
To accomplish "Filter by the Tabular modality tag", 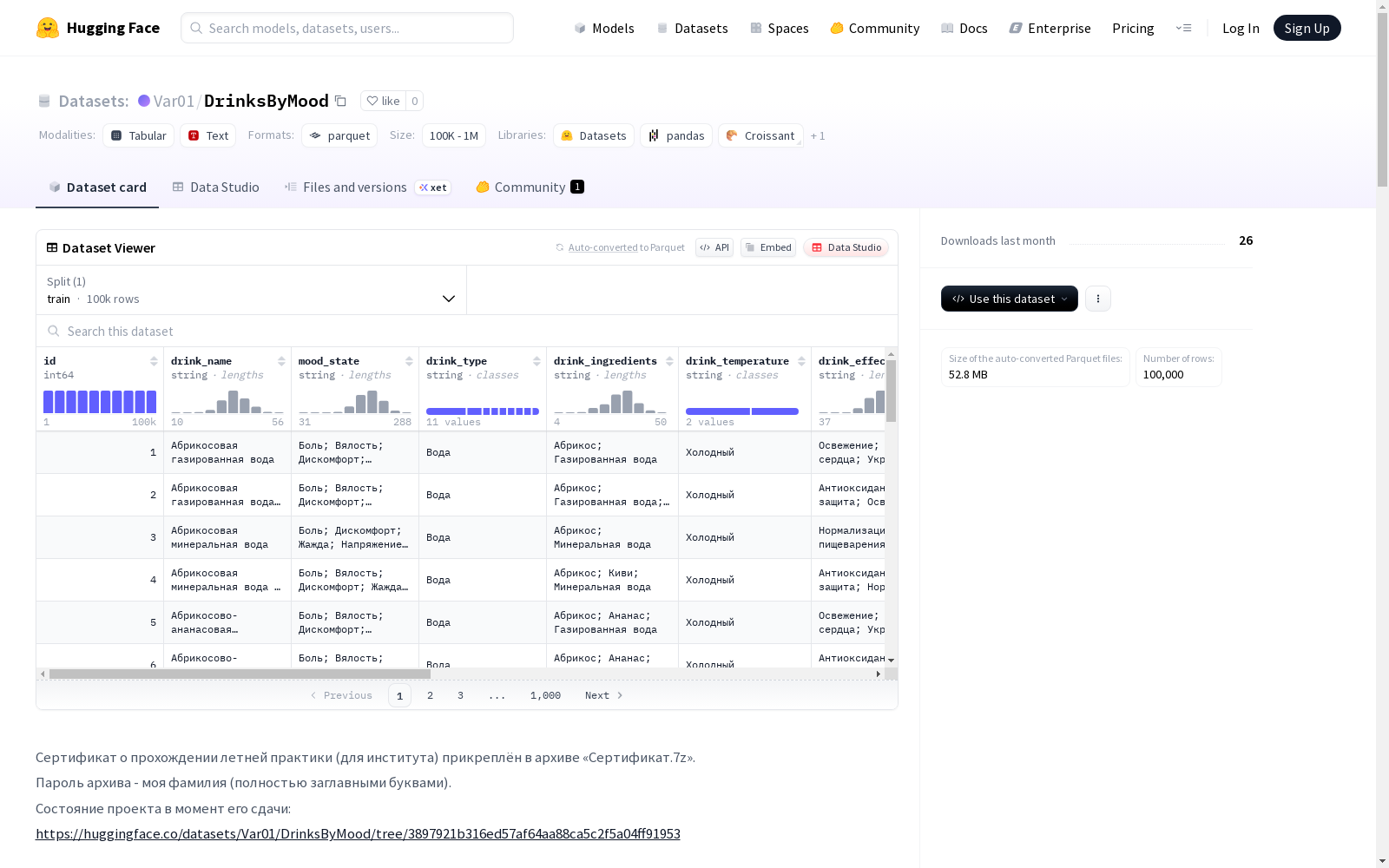I will [x=139, y=135].
